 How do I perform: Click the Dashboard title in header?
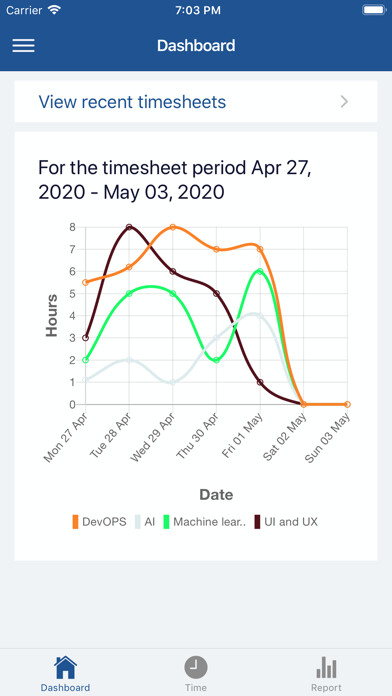[196, 45]
